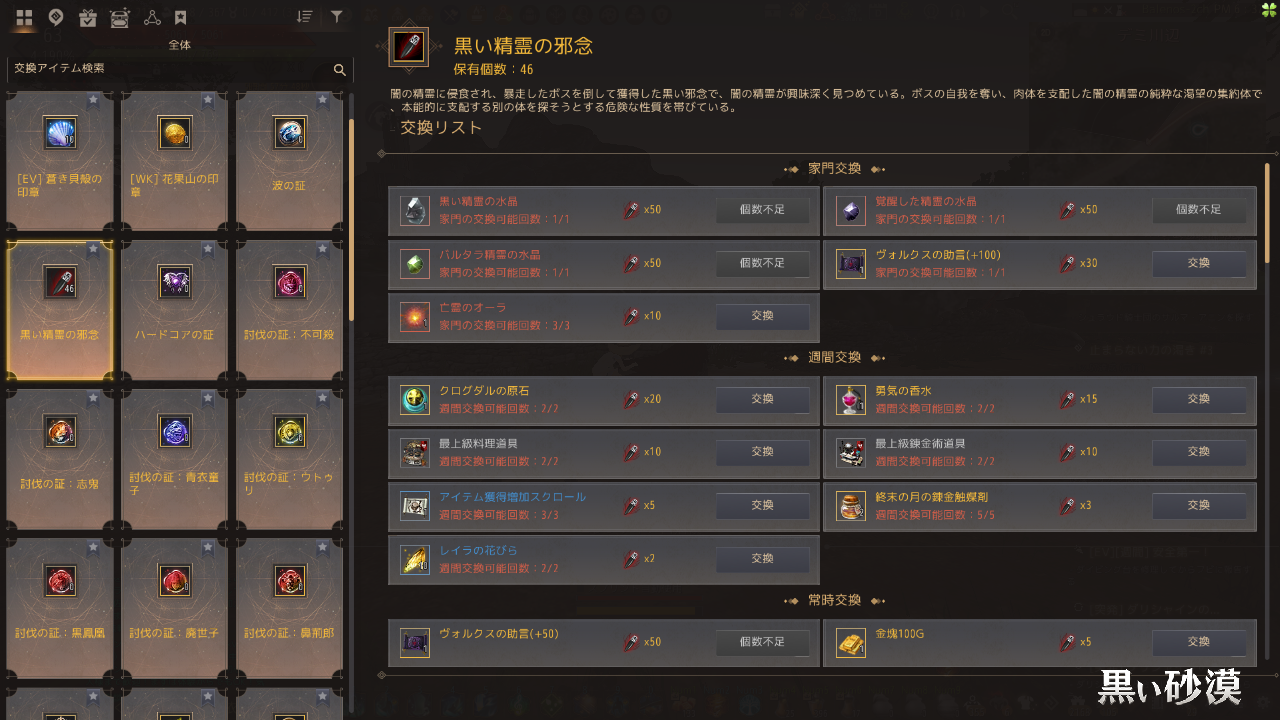Toggle favorite star on 波の証 card
This screenshot has height=720, width=1280.
click(323, 100)
